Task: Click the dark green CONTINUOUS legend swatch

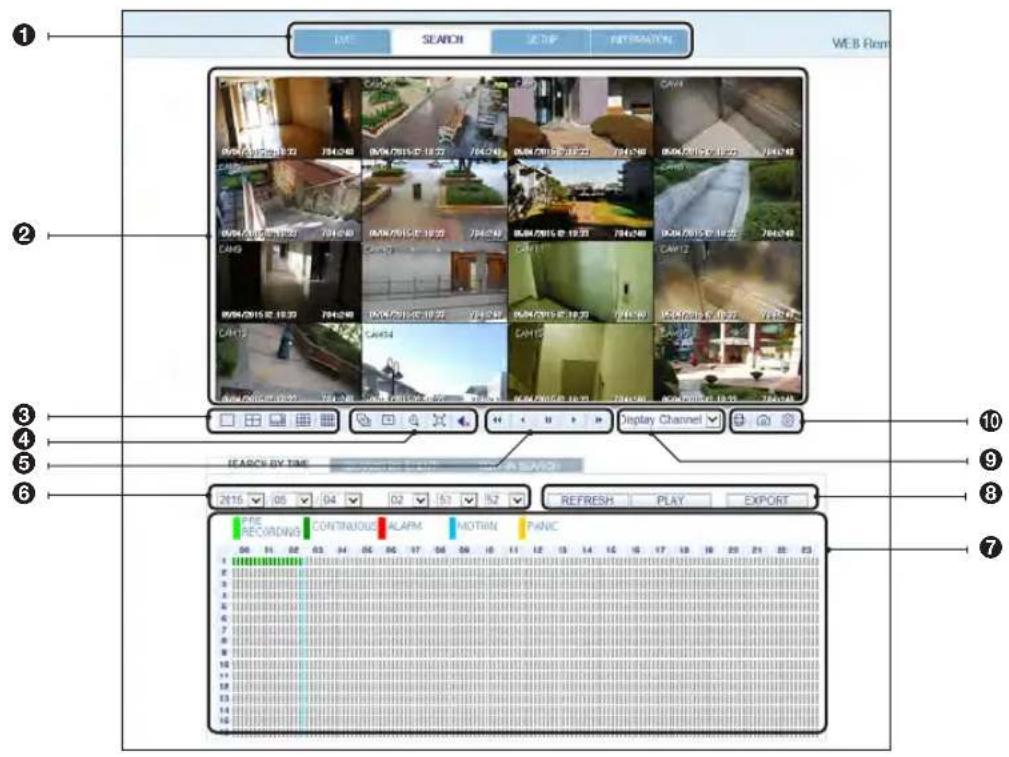Action: (307, 527)
